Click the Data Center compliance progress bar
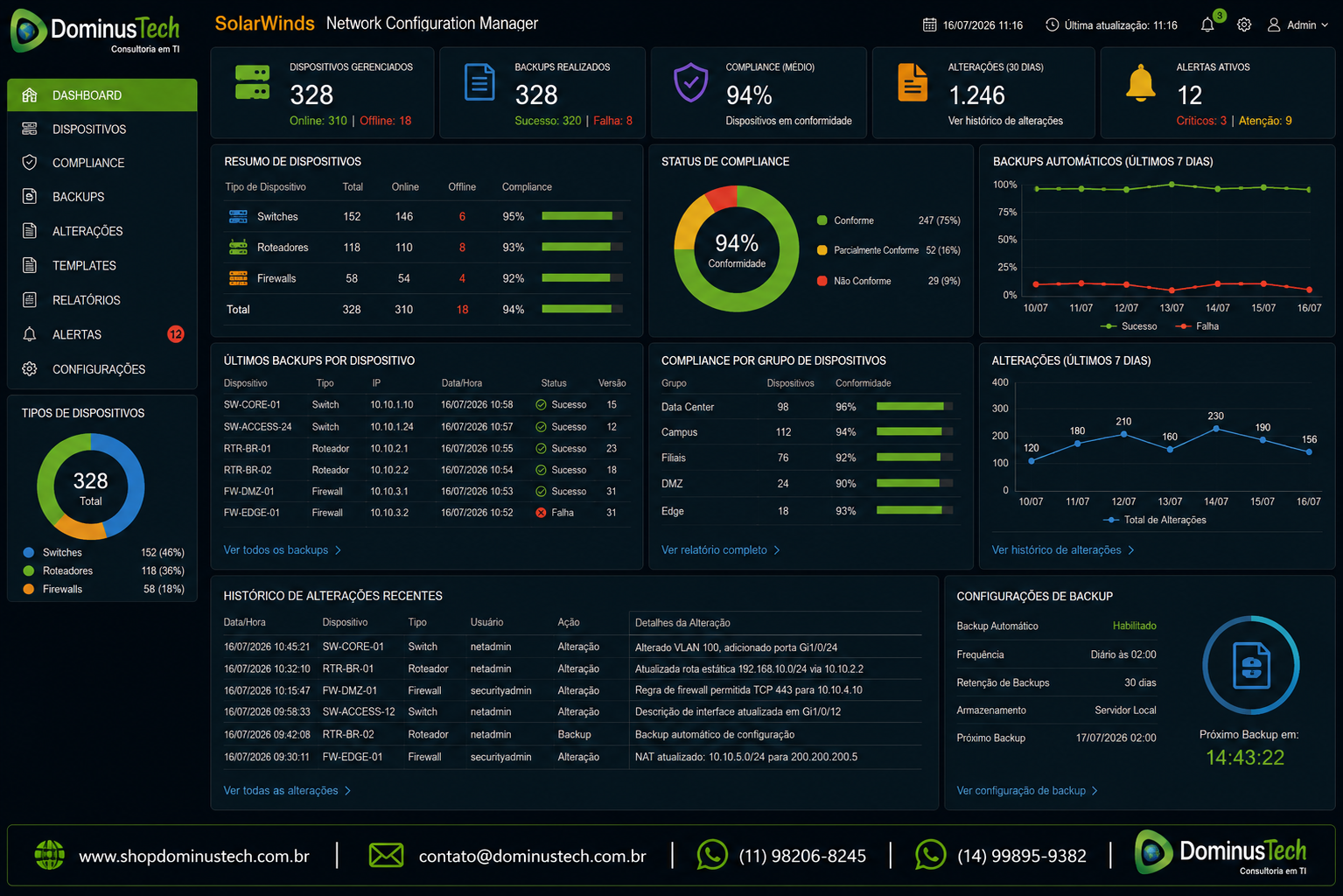 (x=914, y=406)
